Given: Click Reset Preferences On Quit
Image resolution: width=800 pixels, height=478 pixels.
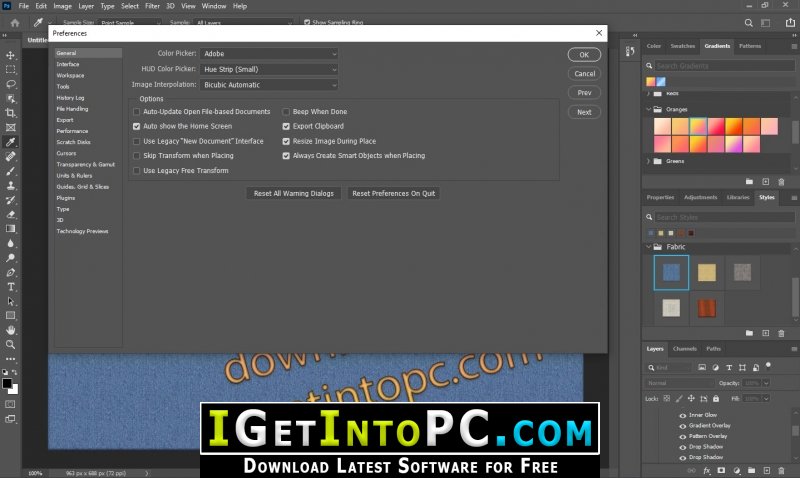Looking at the screenshot, I should (x=393, y=193).
